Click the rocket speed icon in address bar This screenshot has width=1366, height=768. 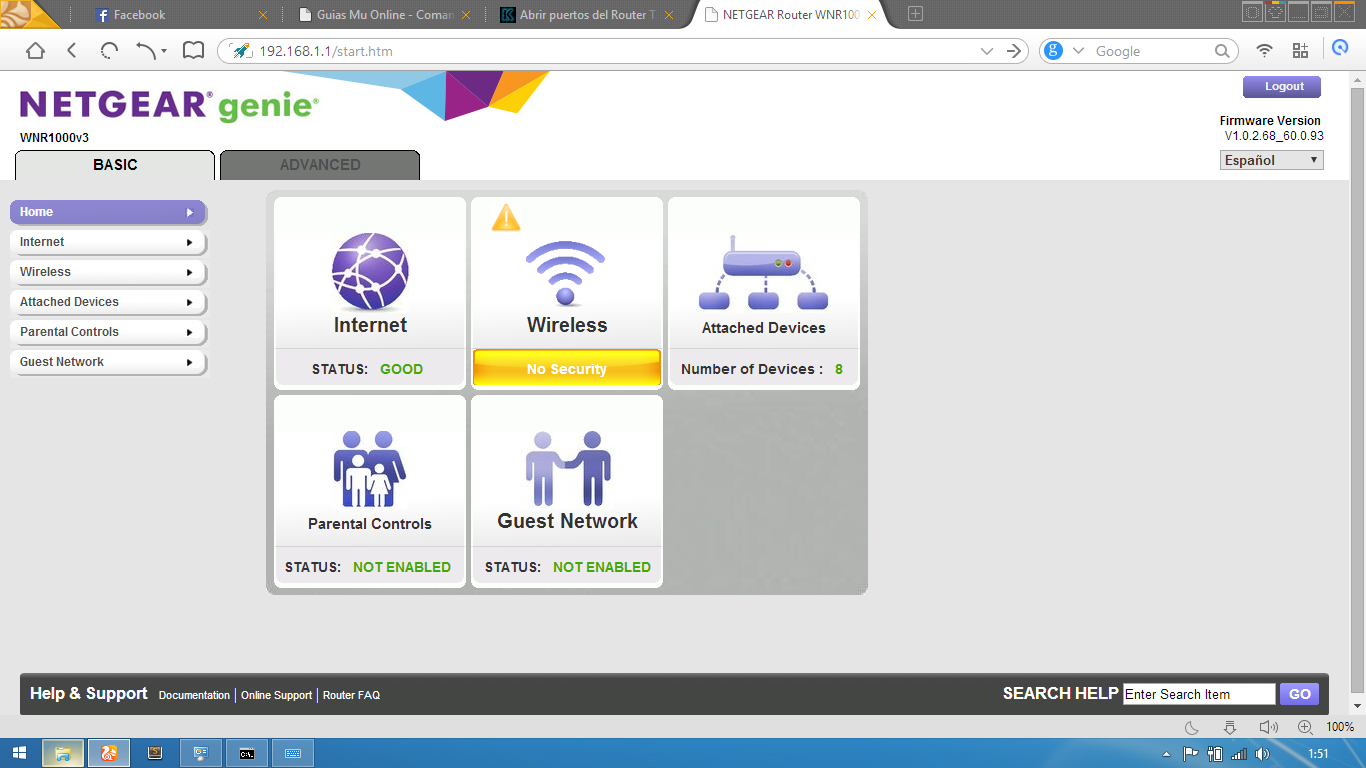pyautogui.click(x=241, y=51)
